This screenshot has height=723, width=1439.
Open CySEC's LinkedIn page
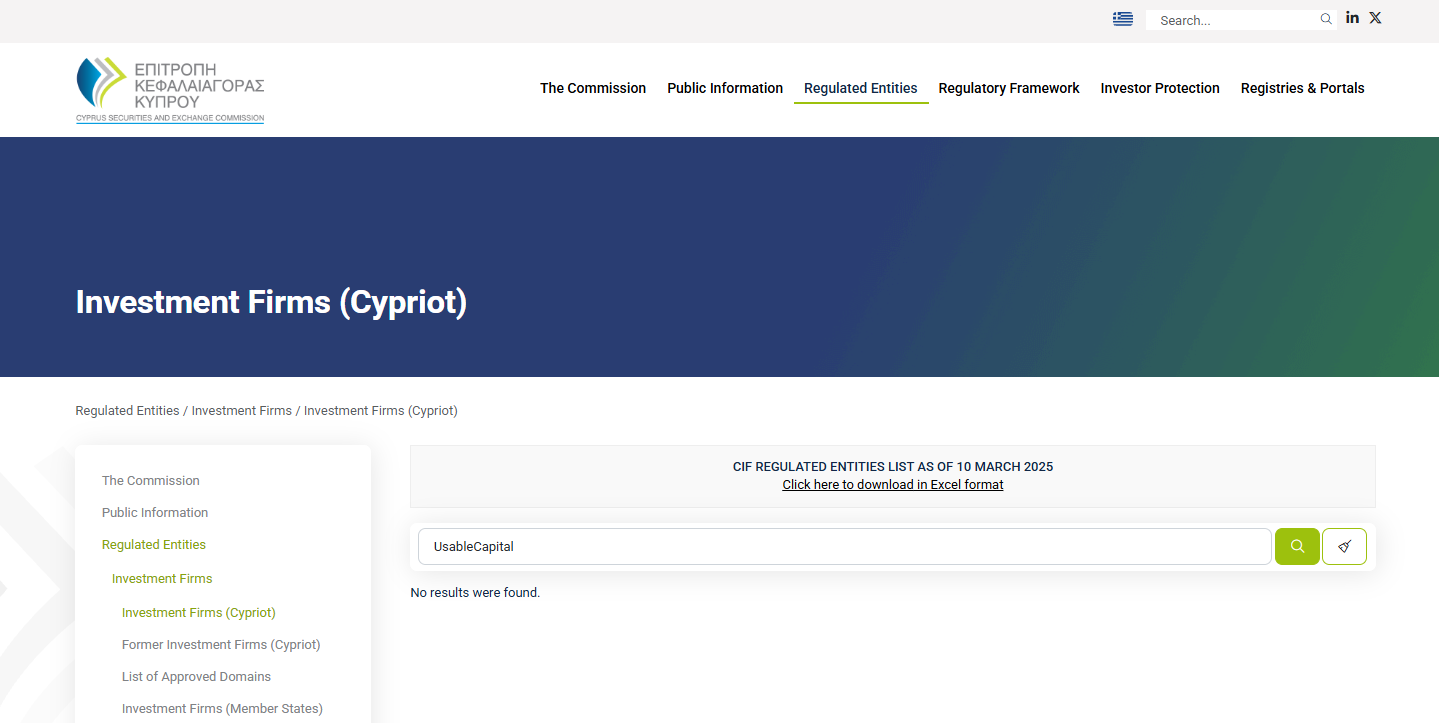pyautogui.click(x=1352, y=17)
